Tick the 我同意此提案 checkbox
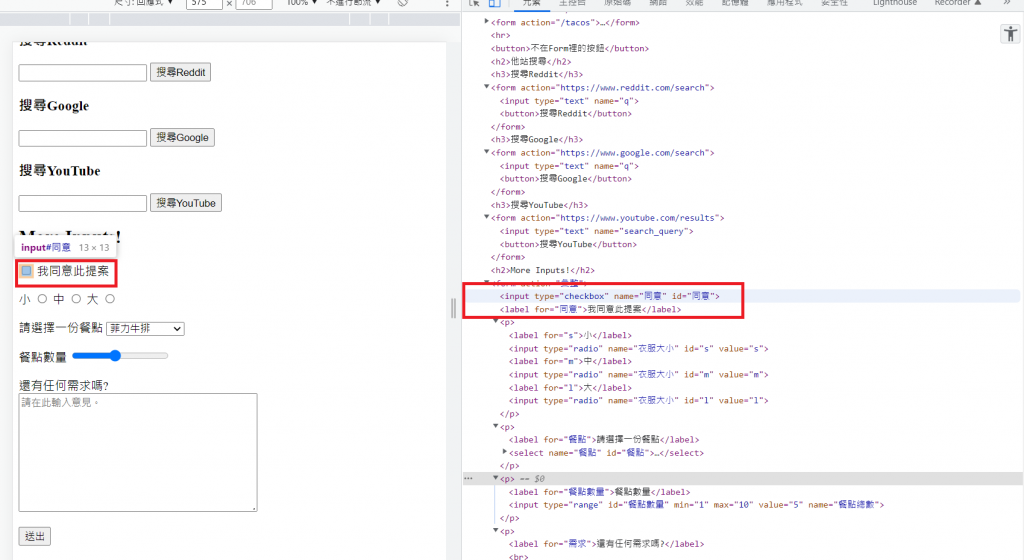The width and height of the screenshot is (1024, 560). [x=26, y=271]
